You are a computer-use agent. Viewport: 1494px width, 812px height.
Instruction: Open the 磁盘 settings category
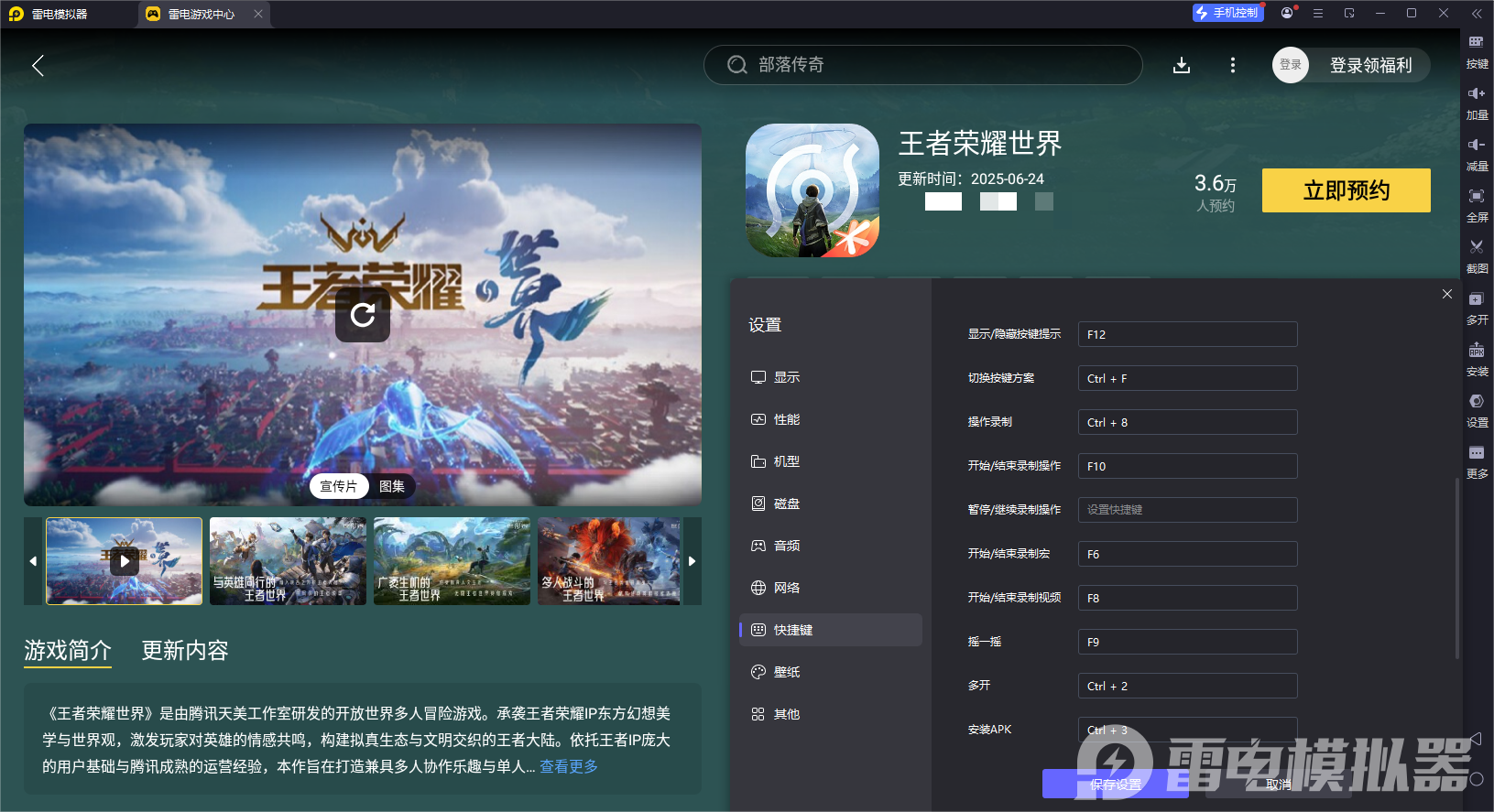pos(831,503)
